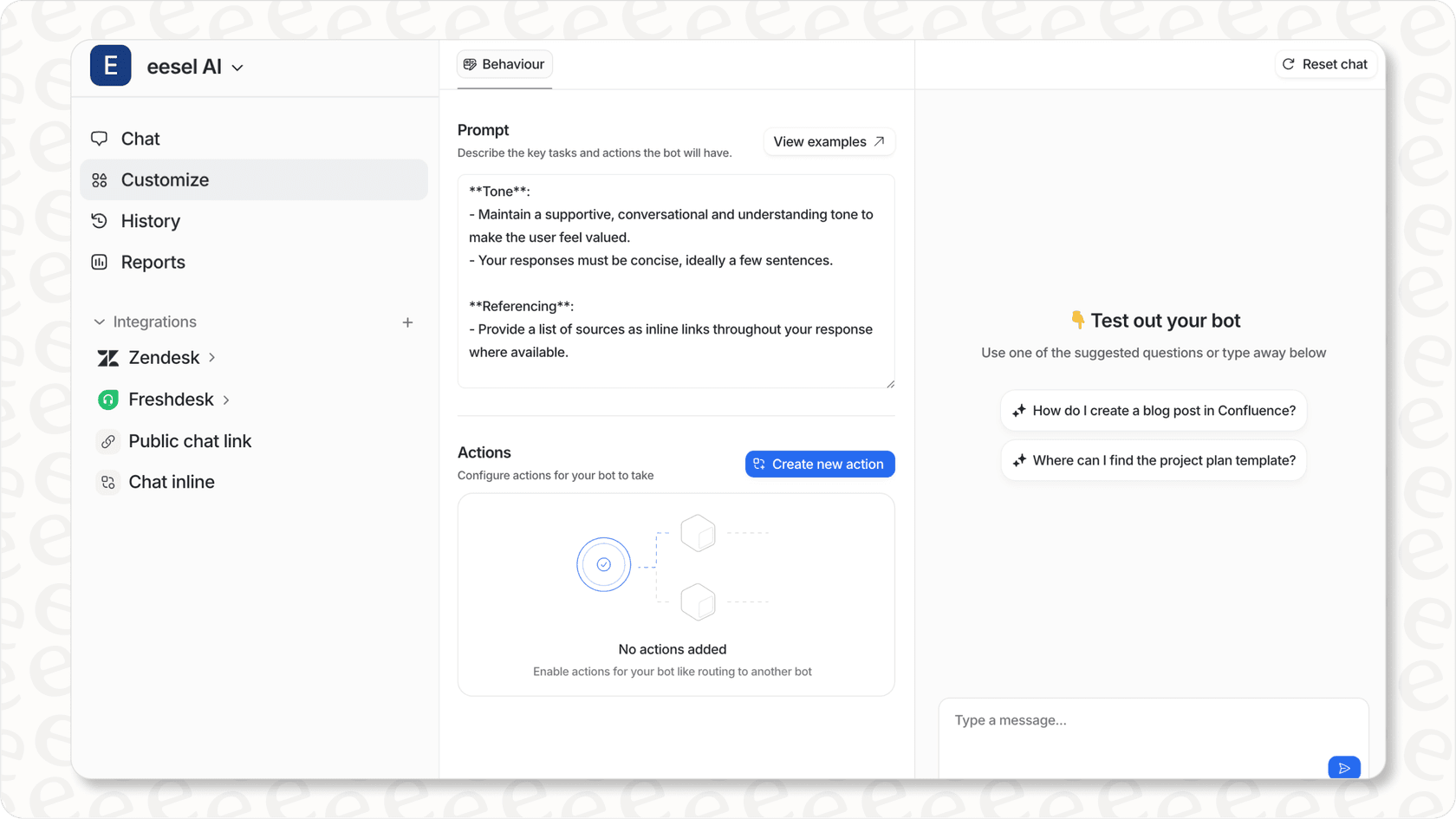Click the Public chat link icon
1456x819 pixels.
coord(108,441)
